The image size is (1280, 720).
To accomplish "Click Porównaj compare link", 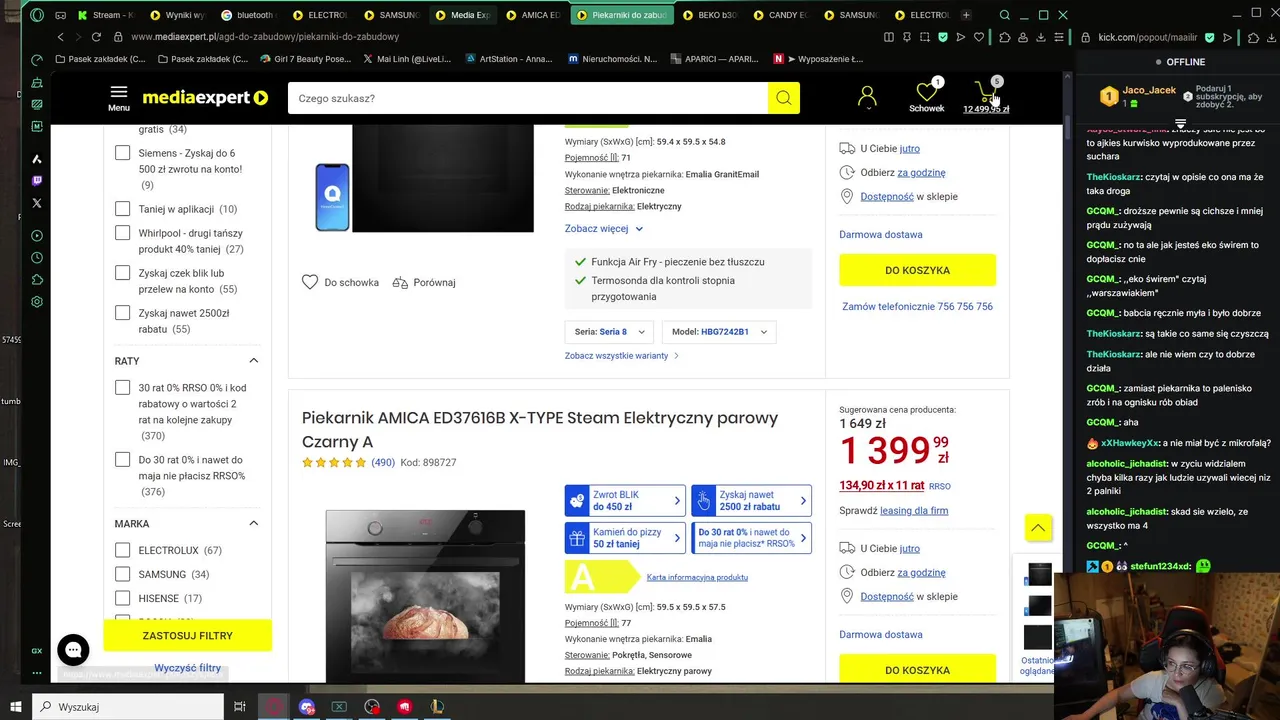I will 424,283.
